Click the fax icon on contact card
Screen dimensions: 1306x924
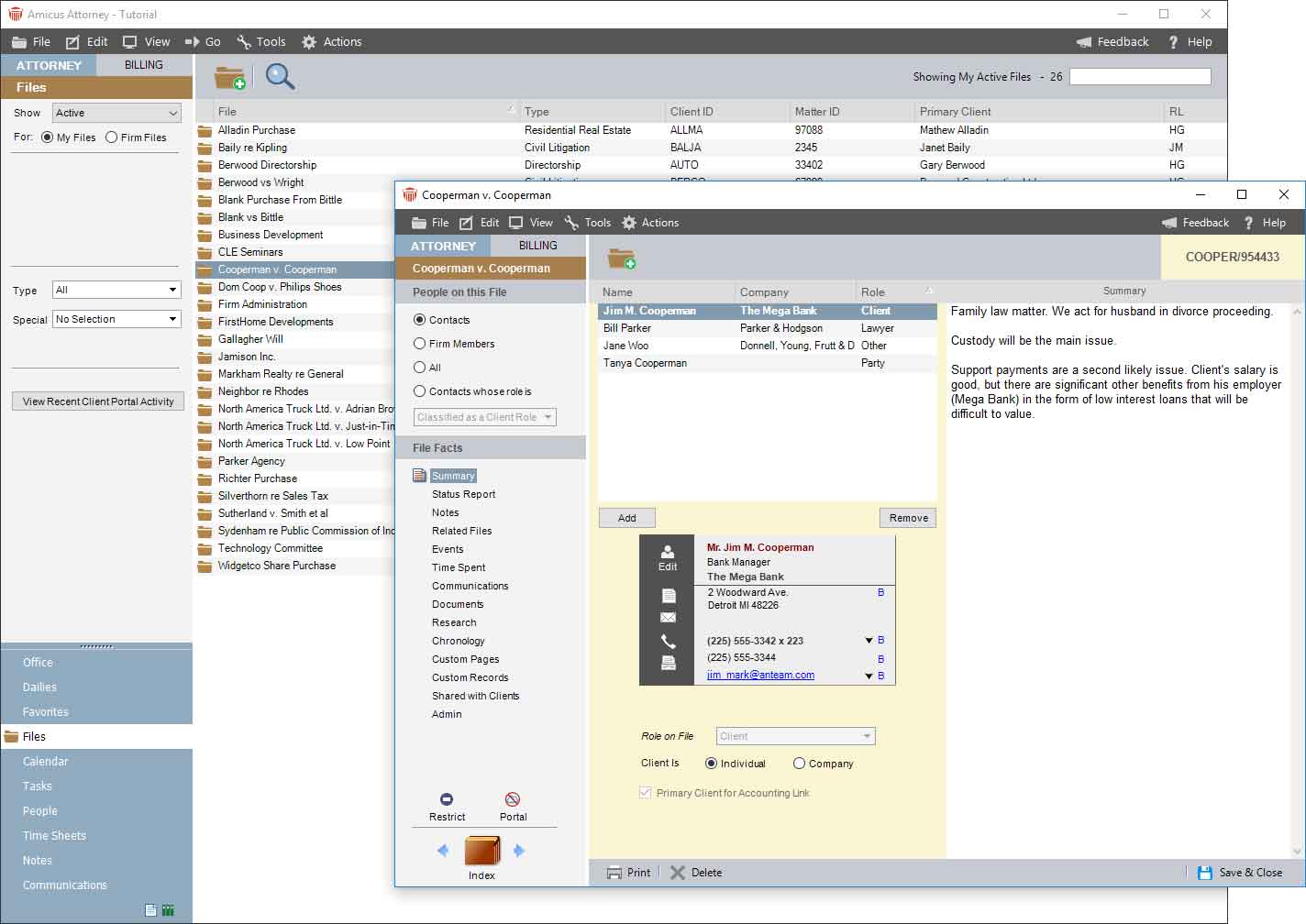point(669,663)
